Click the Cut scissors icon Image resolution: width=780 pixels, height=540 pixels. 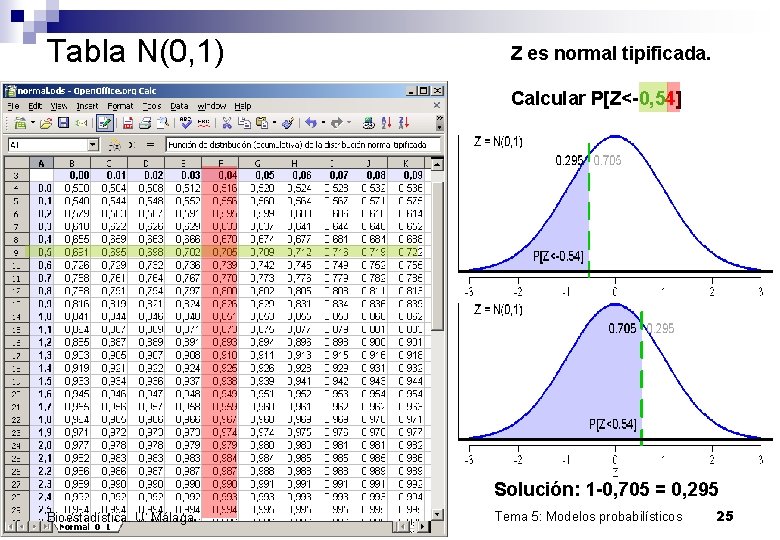click(x=227, y=123)
